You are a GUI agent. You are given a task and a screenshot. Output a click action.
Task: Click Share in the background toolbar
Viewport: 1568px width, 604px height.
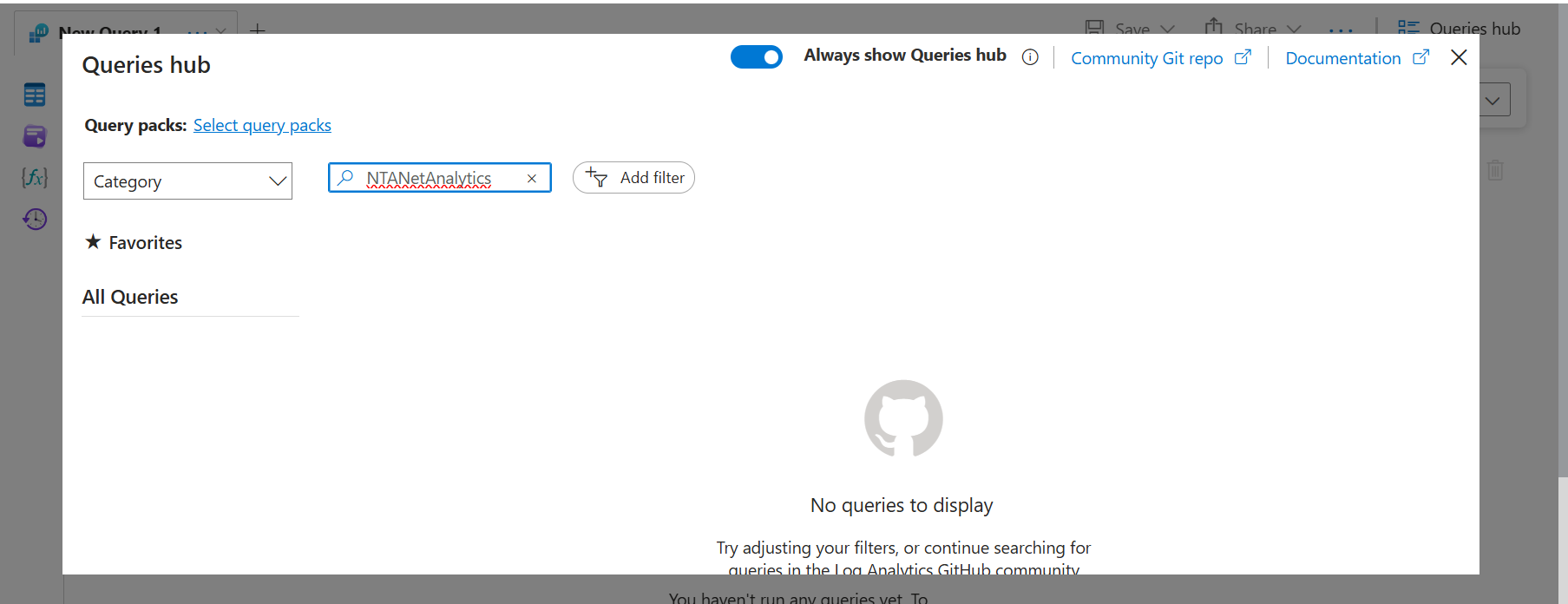[1241, 28]
